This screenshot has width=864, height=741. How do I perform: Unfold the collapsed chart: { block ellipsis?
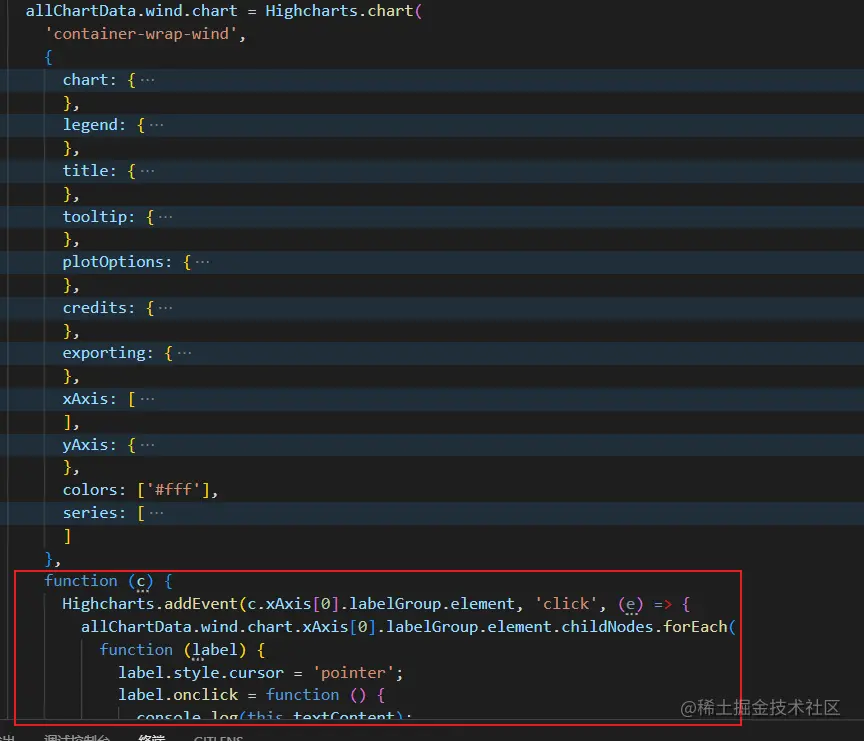(147, 80)
